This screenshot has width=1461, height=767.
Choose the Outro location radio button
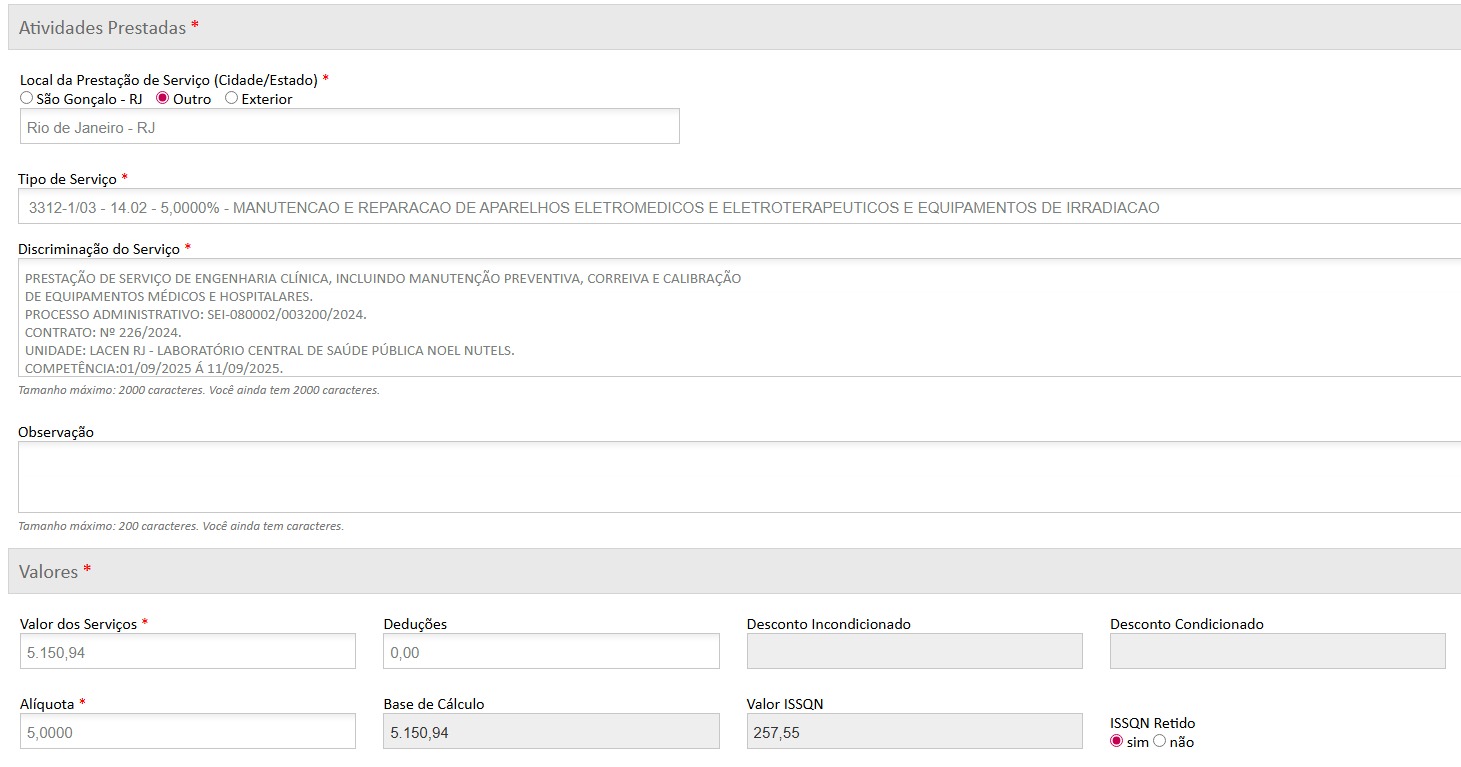tap(163, 99)
